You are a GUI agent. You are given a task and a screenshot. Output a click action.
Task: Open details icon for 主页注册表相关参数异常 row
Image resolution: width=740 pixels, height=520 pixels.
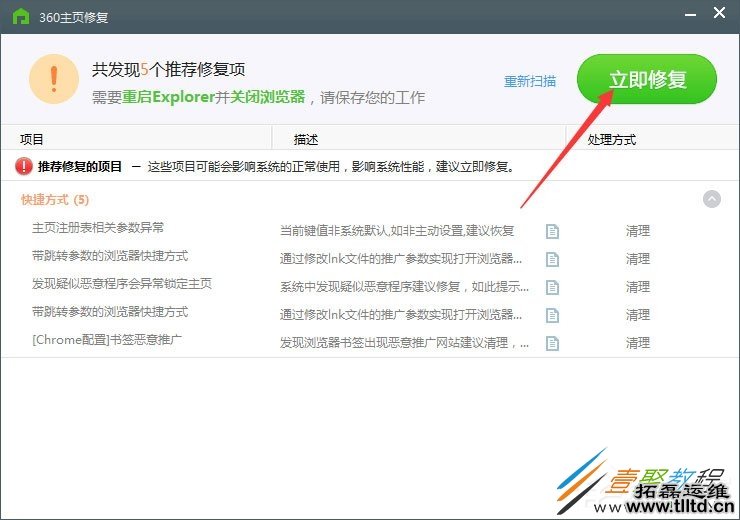(552, 231)
